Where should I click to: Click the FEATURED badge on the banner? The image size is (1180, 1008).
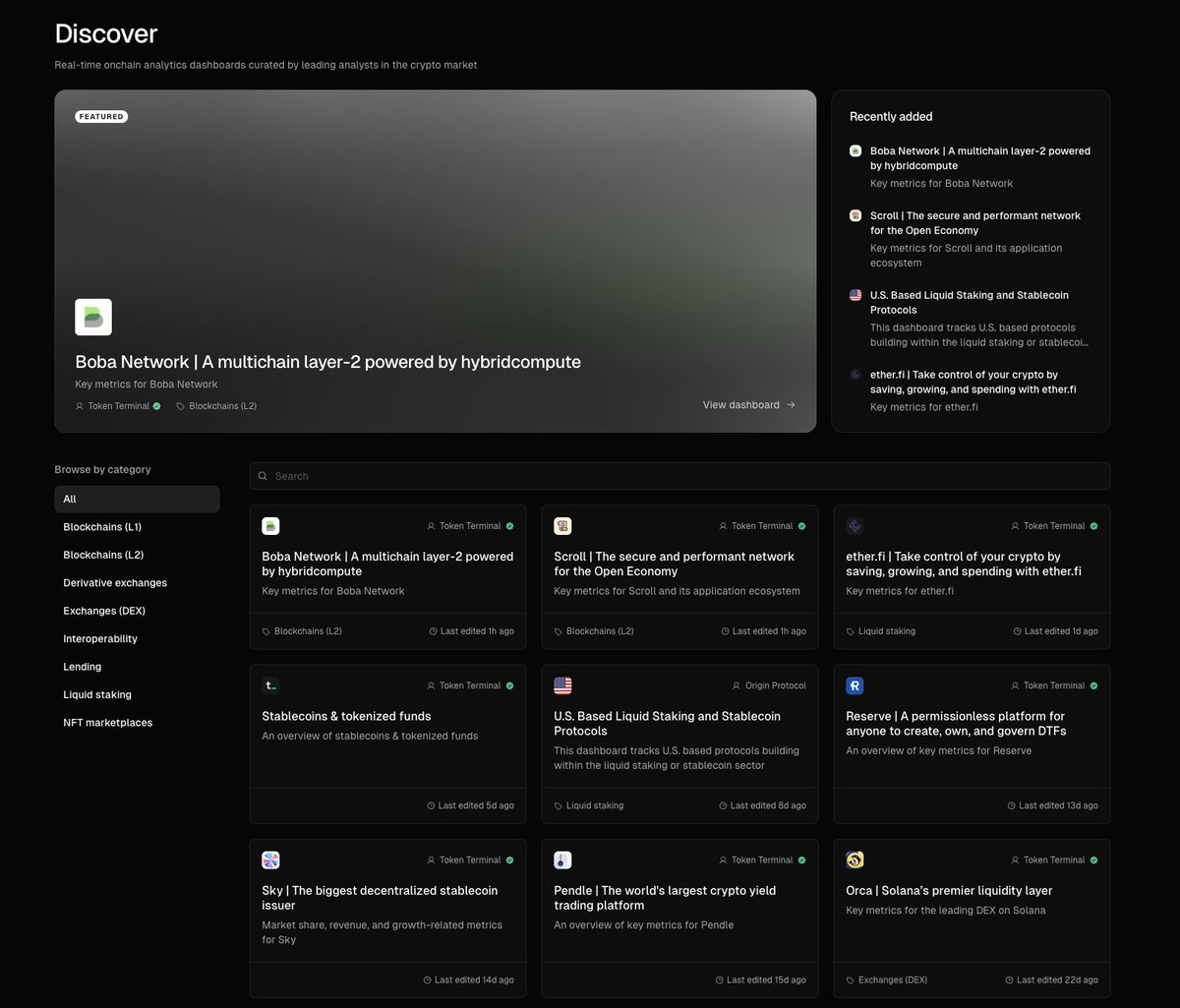(x=101, y=117)
